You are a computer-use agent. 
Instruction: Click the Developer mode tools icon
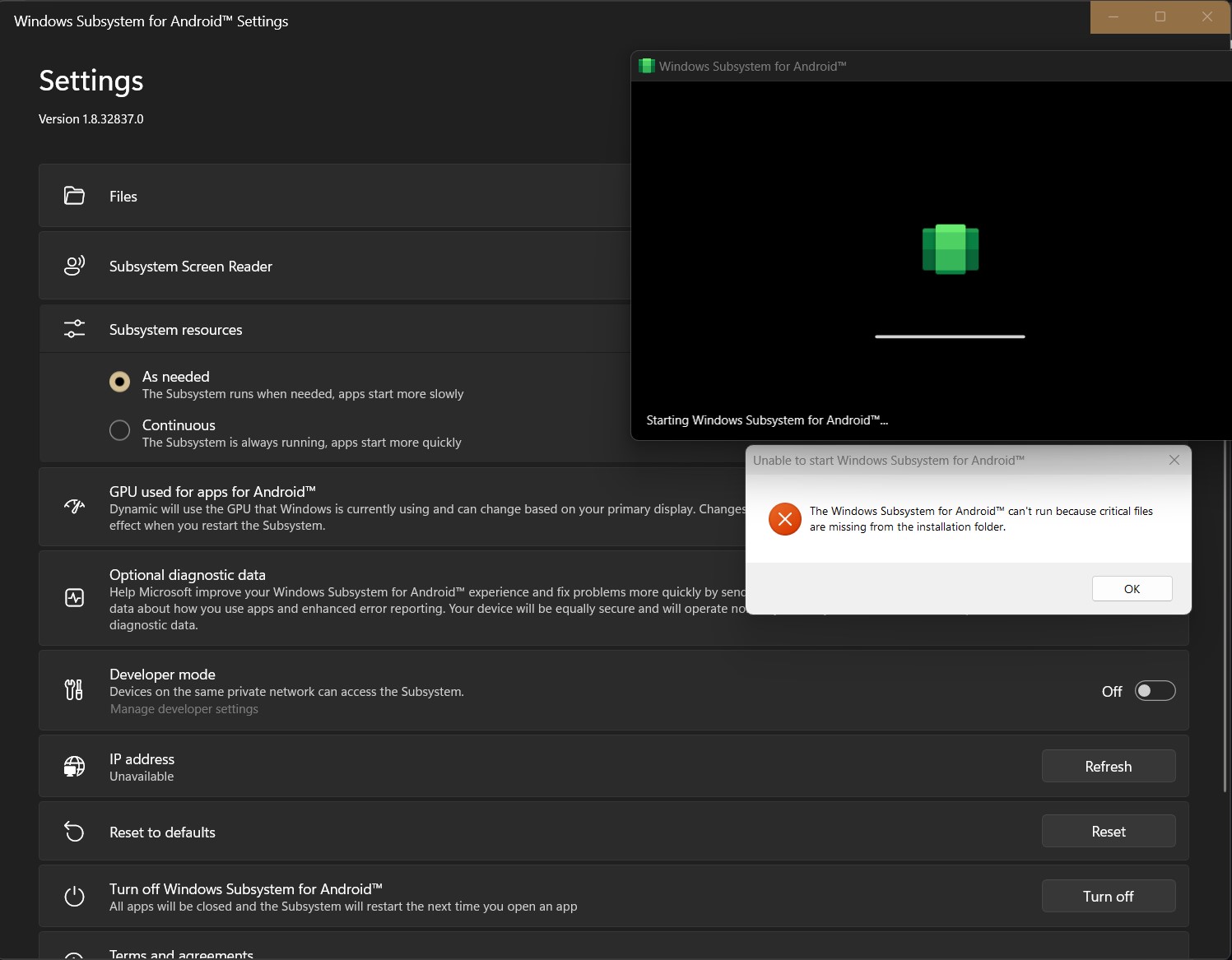pos(74,689)
